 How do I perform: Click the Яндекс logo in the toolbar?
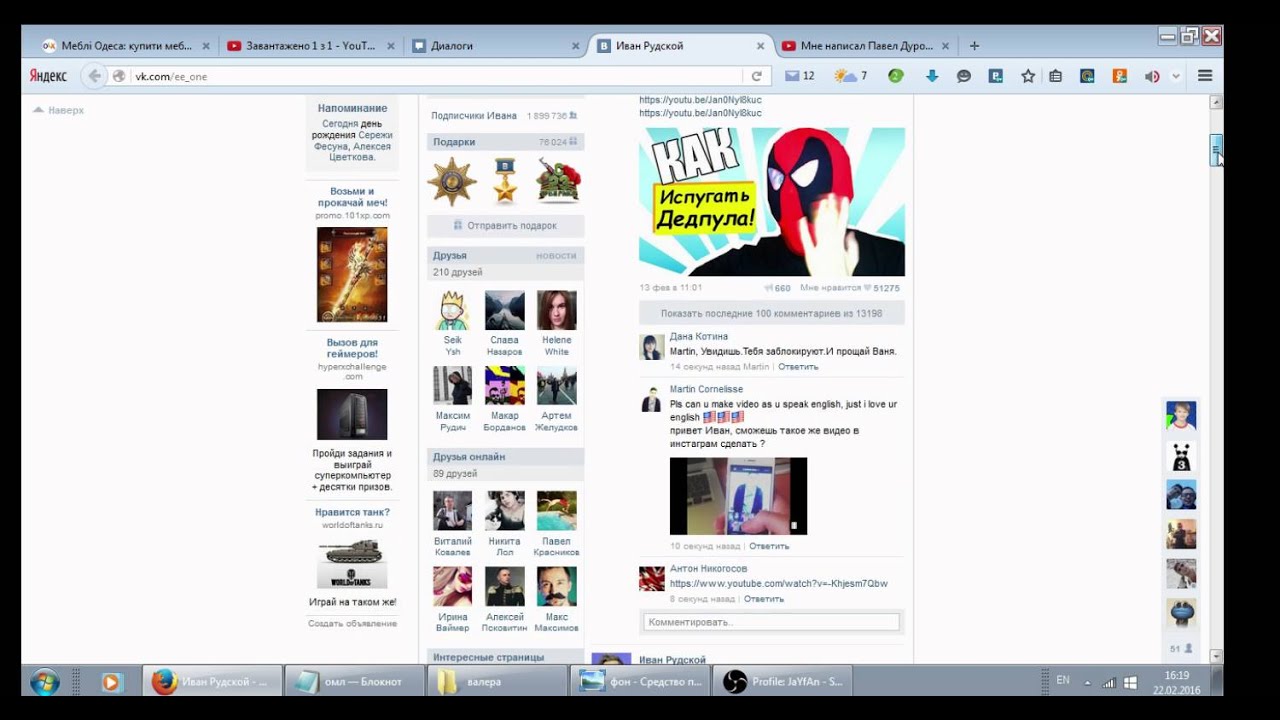pyautogui.click(x=48, y=76)
